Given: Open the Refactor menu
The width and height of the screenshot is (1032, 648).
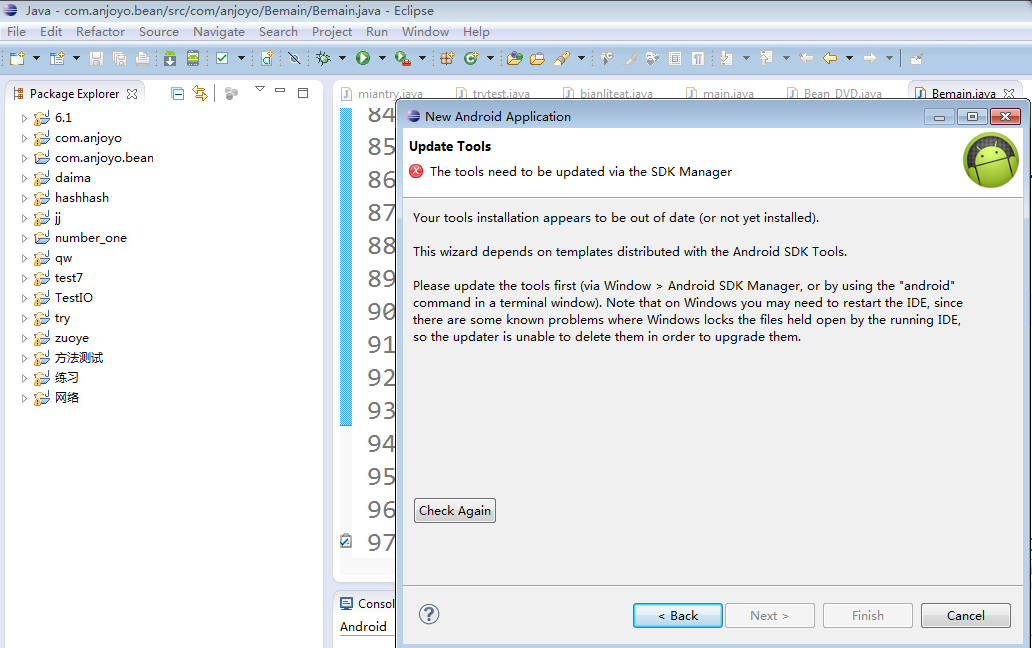Looking at the screenshot, I should [100, 32].
